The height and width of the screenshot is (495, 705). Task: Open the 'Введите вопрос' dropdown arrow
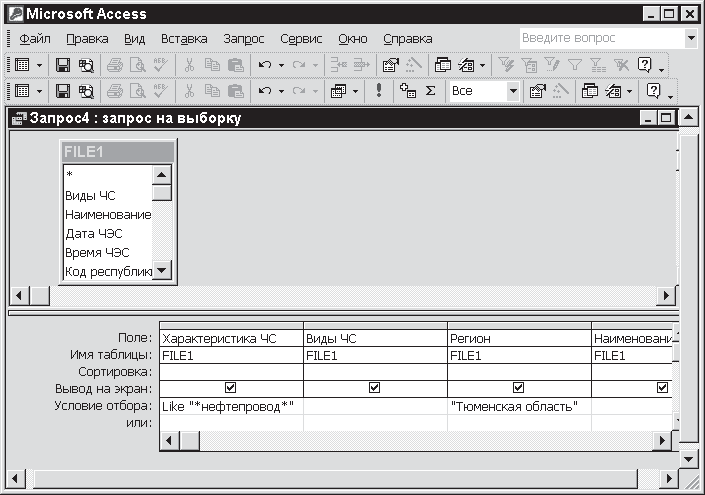click(691, 39)
